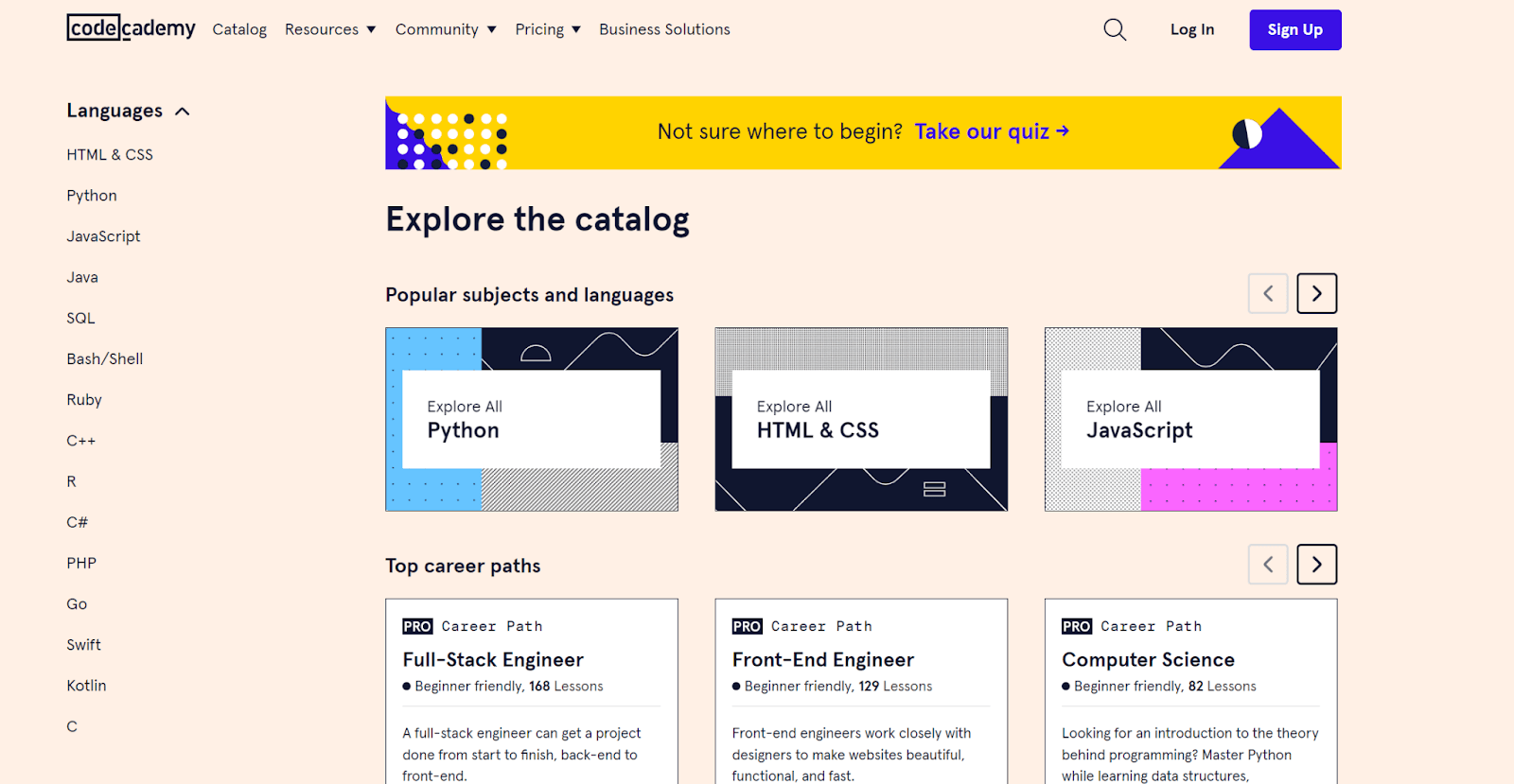Click the Sign Up button
Viewport: 1514px width, 784px height.
click(1294, 29)
